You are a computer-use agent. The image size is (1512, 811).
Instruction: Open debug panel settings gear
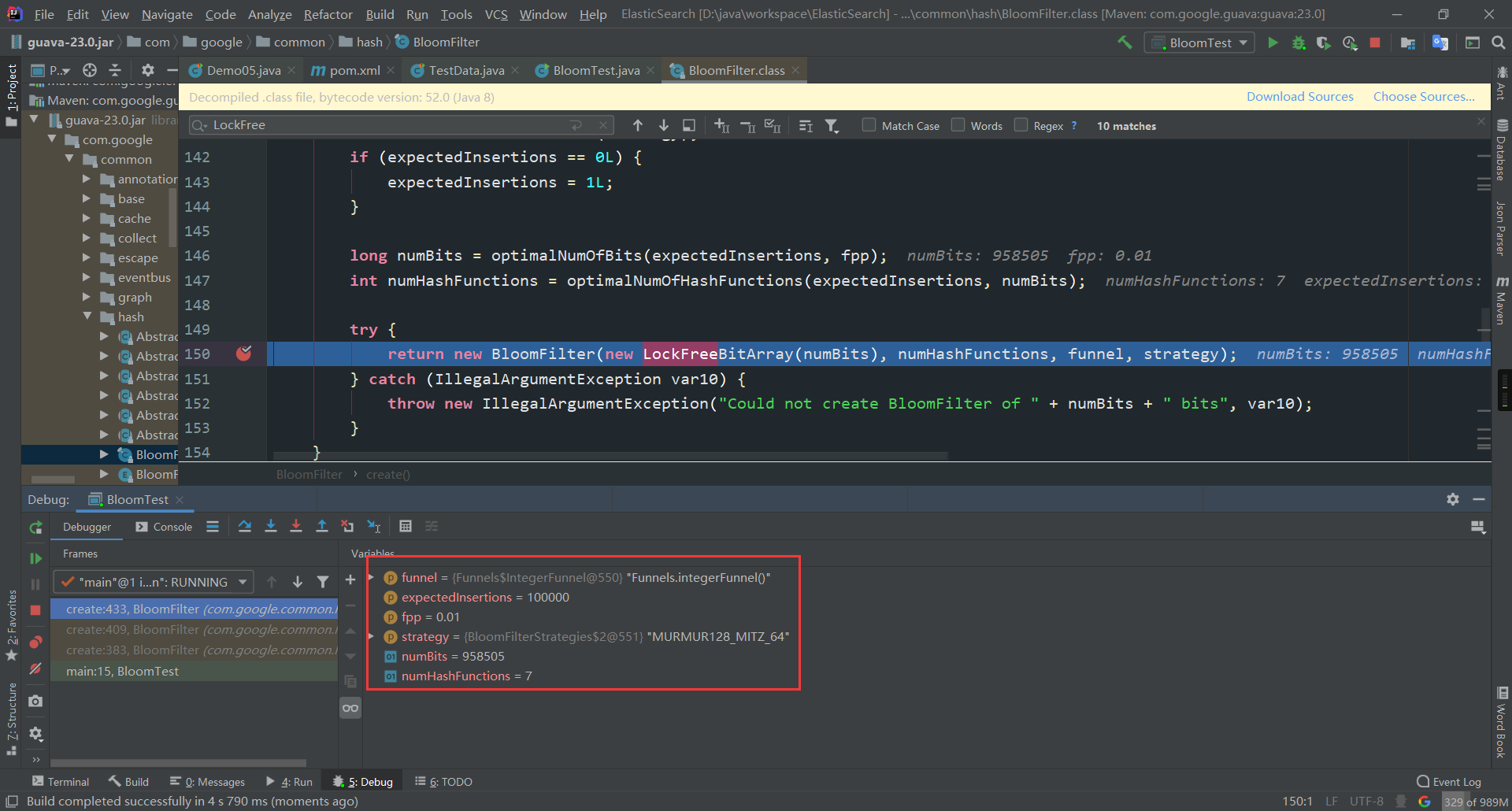[x=1453, y=499]
